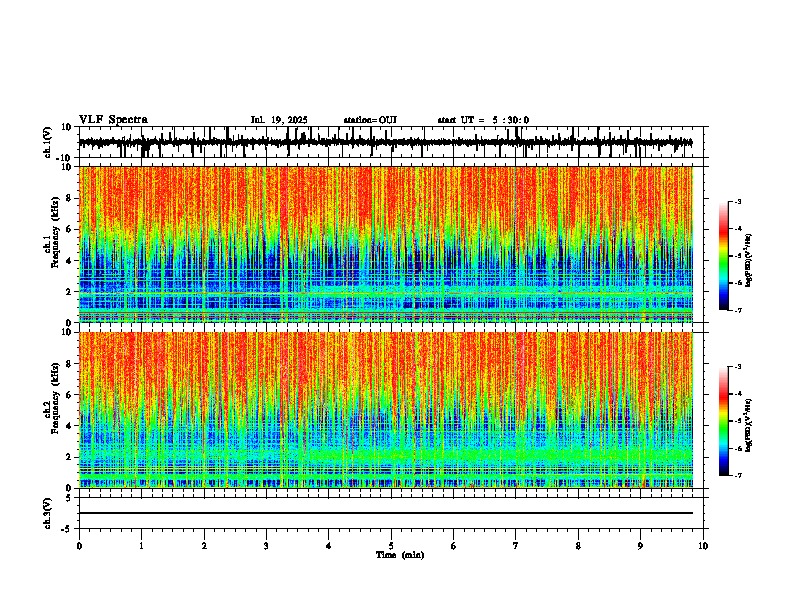Click the log(PSD) label beside ch.2 color bar
This screenshot has height=612, width=792.
(748, 425)
